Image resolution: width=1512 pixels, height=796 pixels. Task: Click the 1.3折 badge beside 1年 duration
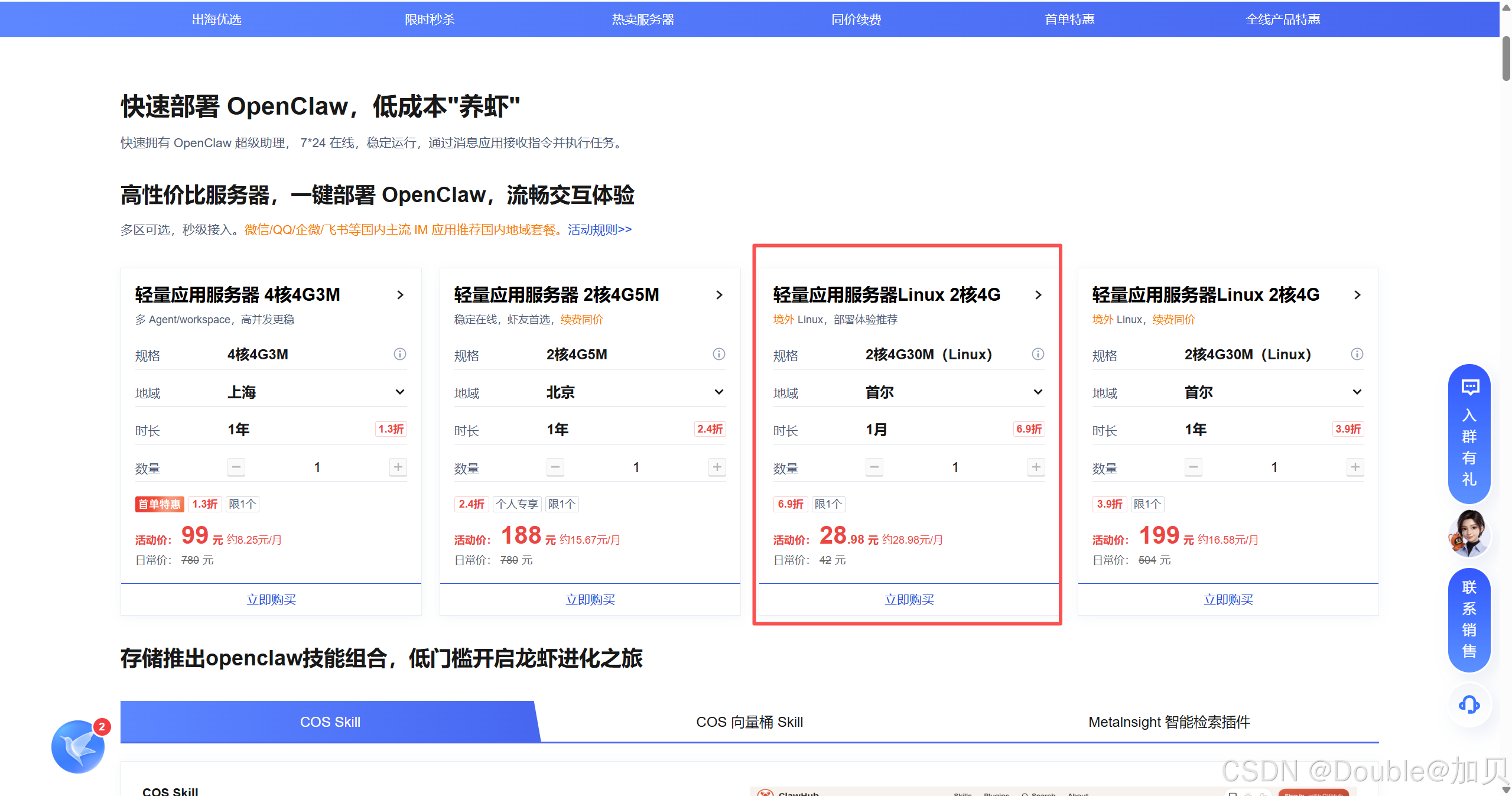click(x=391, y=429)
